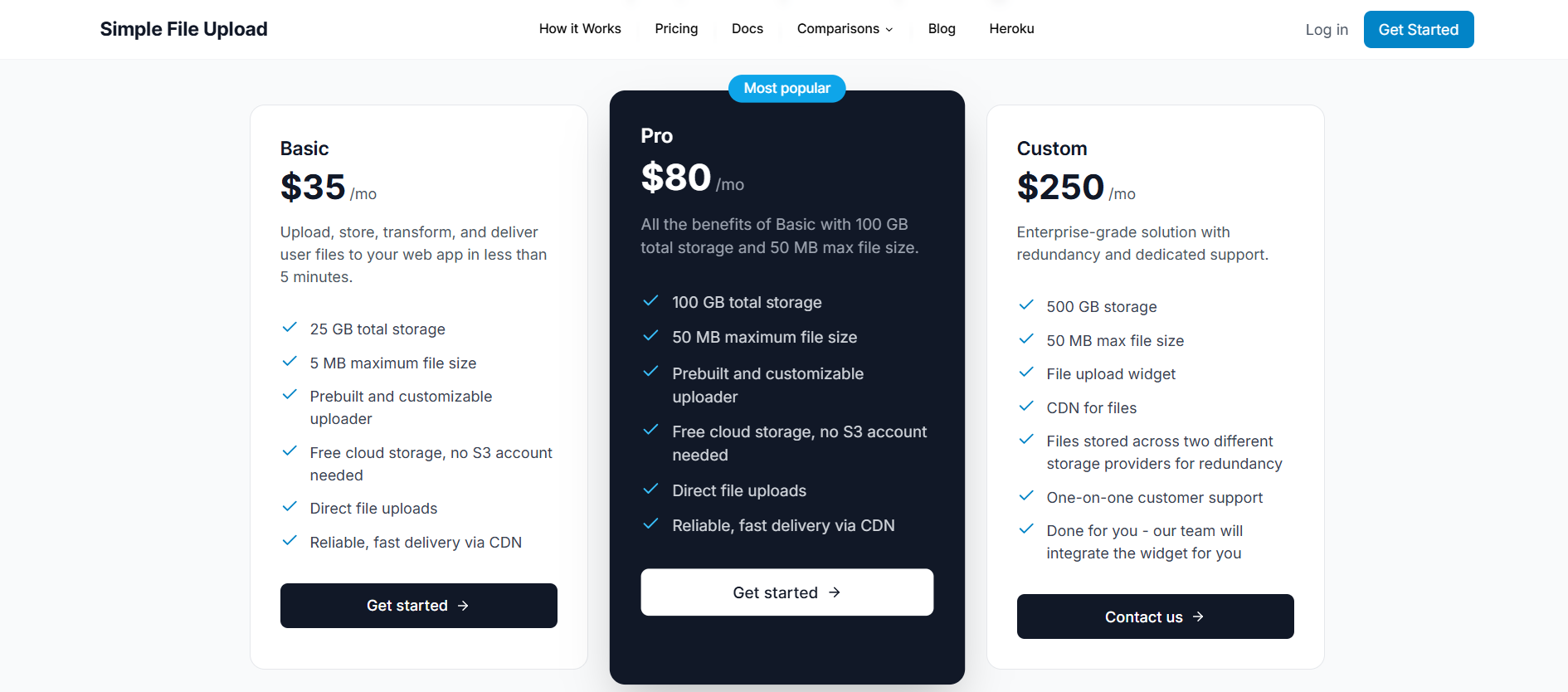Click the checkmark beside "25 GB total storage"

(x=290, y=328)
